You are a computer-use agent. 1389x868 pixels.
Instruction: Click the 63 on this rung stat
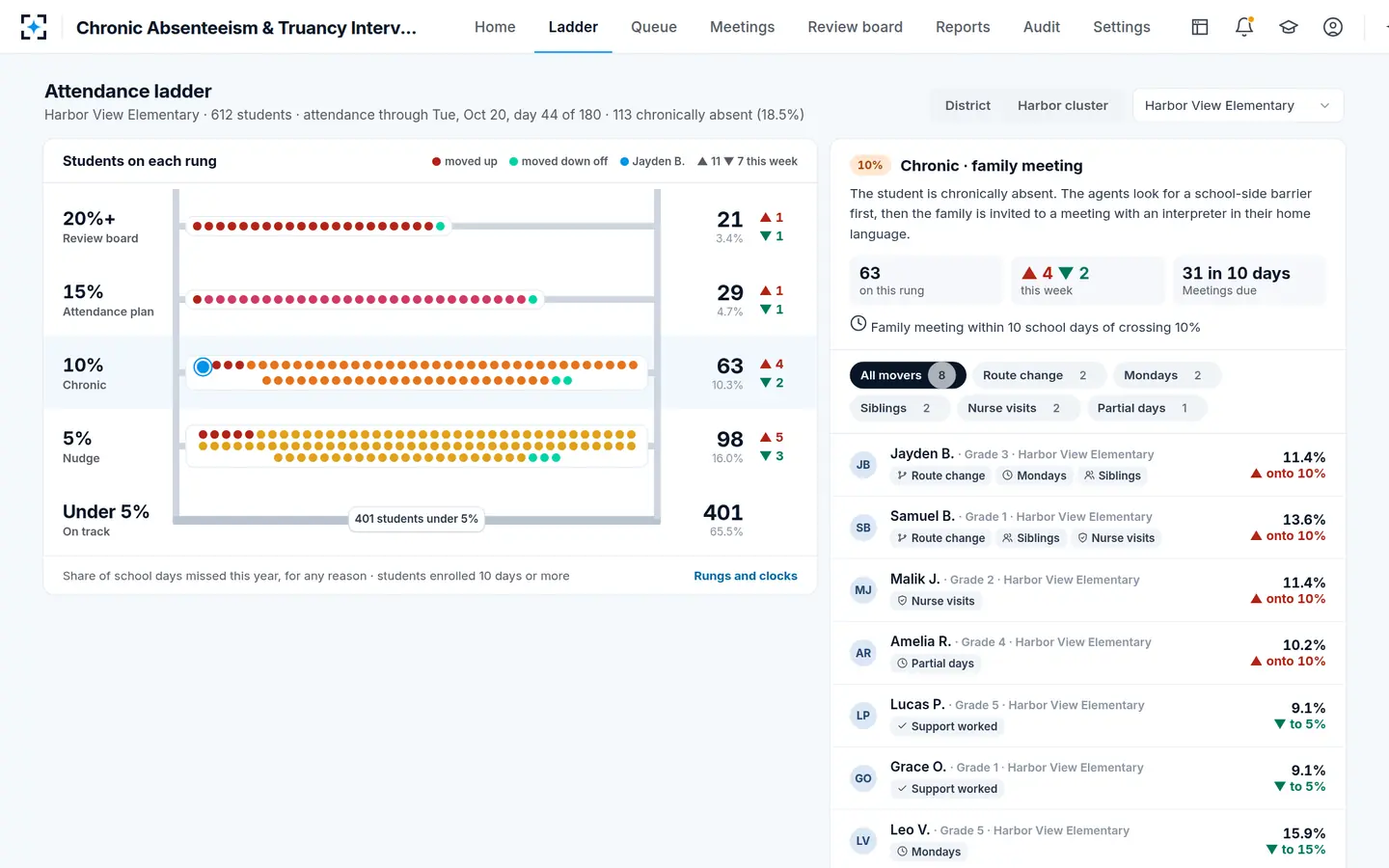[926, 281]
